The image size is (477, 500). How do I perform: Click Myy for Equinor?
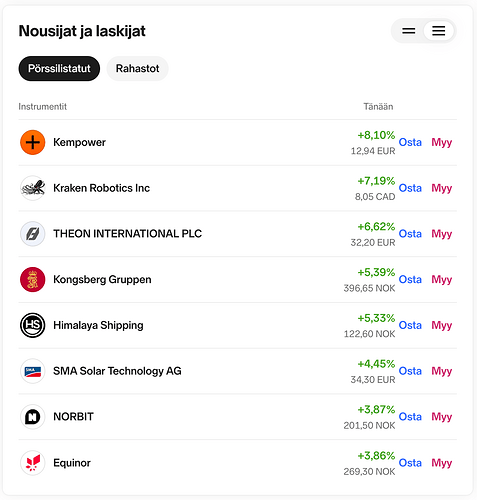[442, 463]
